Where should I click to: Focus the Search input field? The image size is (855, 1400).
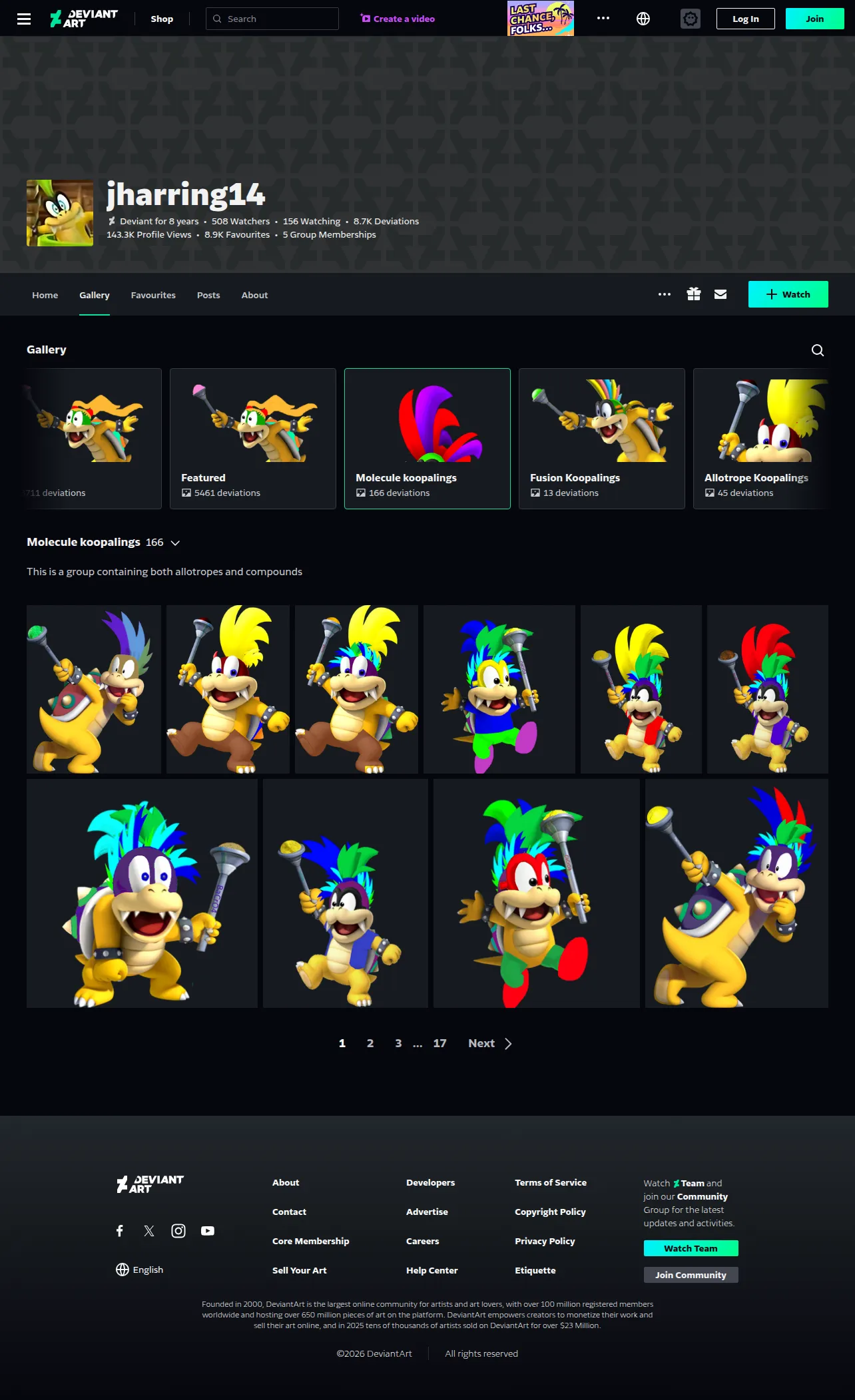click(x=272, y=19)
